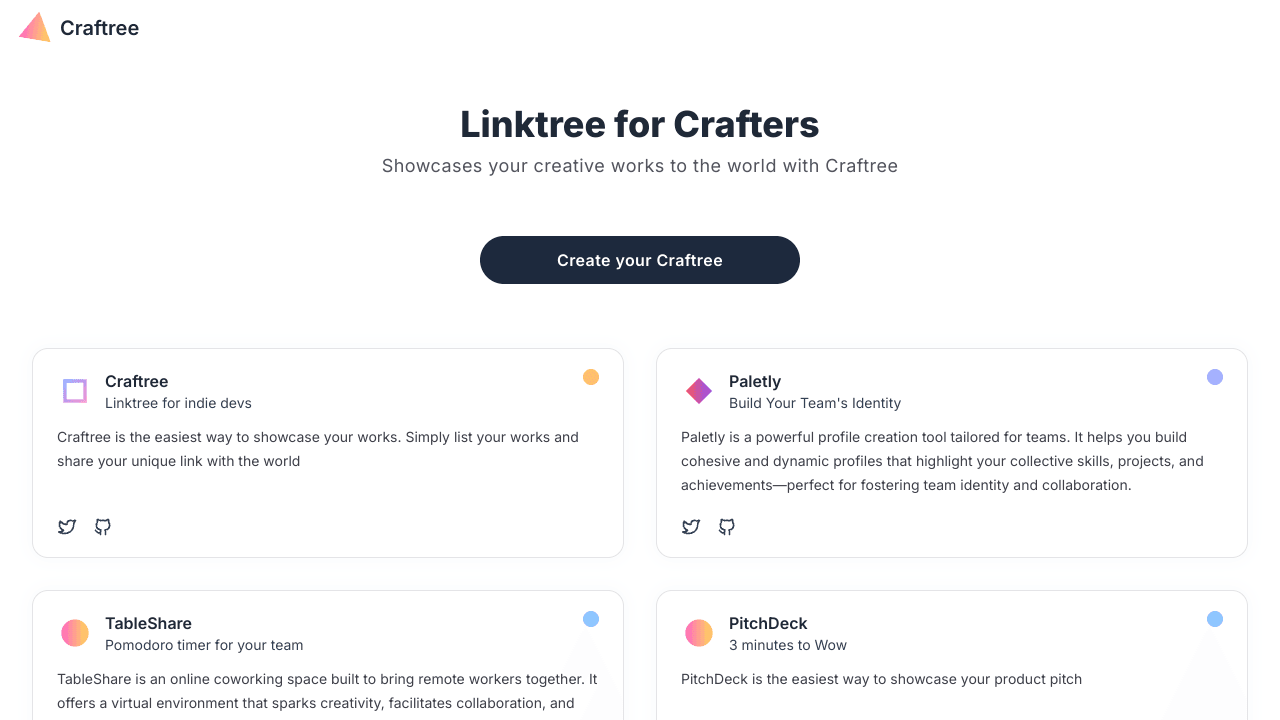Open the GitHub icon on the Craftree card
The width and height of the screenshot is (1280, 720).
tap(102, 527)
